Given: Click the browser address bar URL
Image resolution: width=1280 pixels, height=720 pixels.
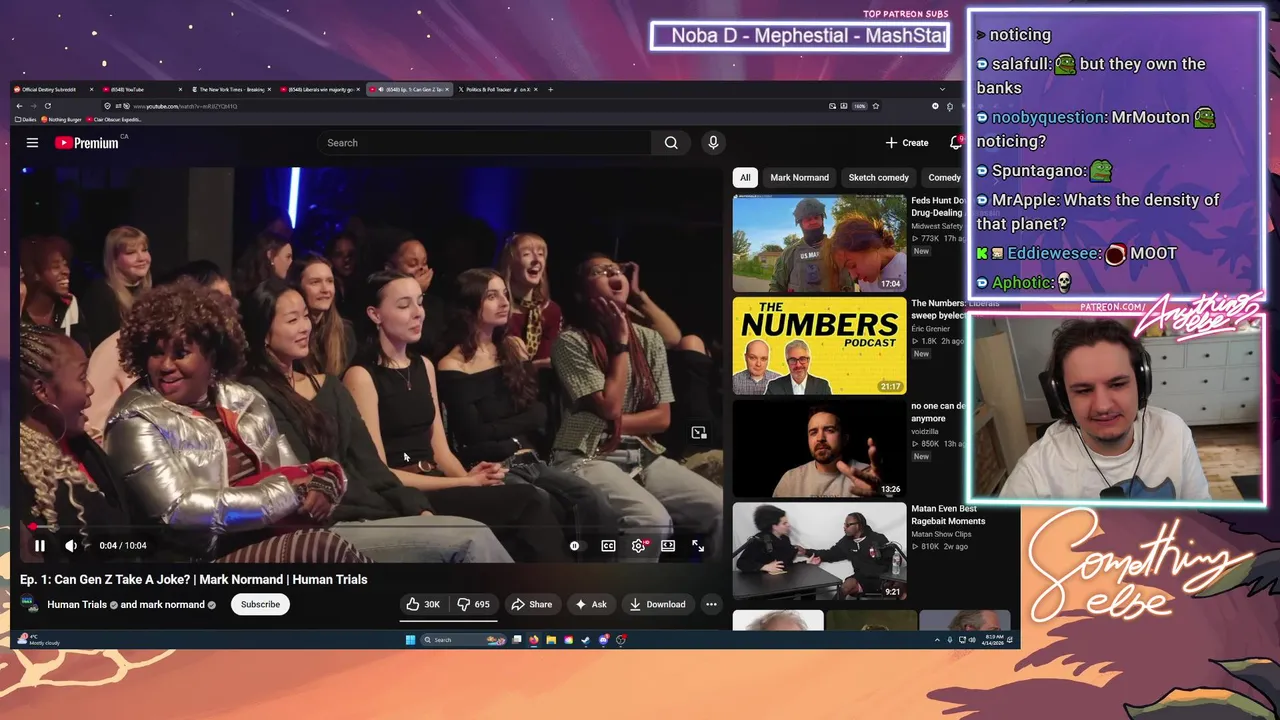Looking at the screenshot, I should click(186, 106).
